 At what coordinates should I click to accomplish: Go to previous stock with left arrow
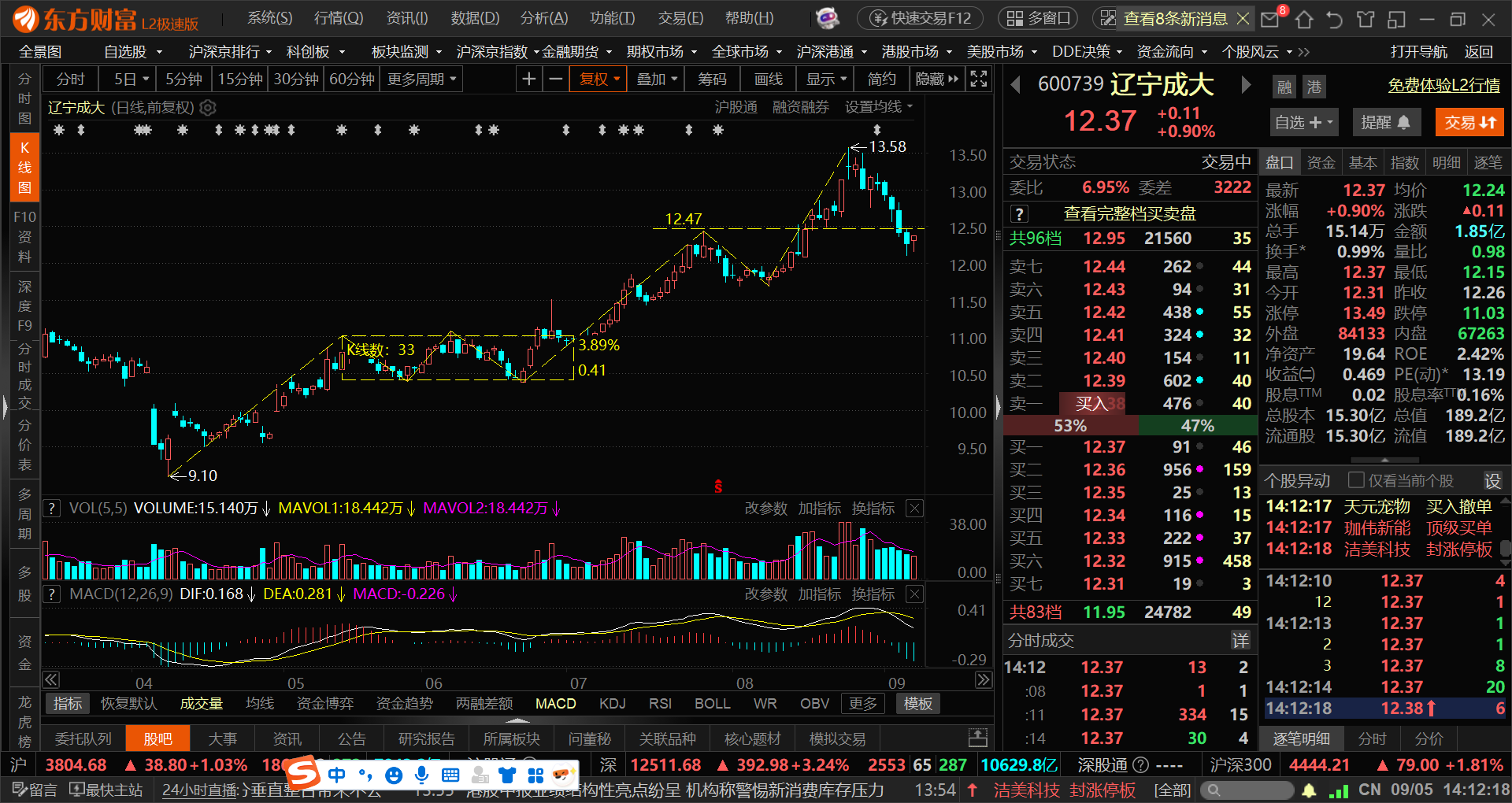pos(1016,84)
